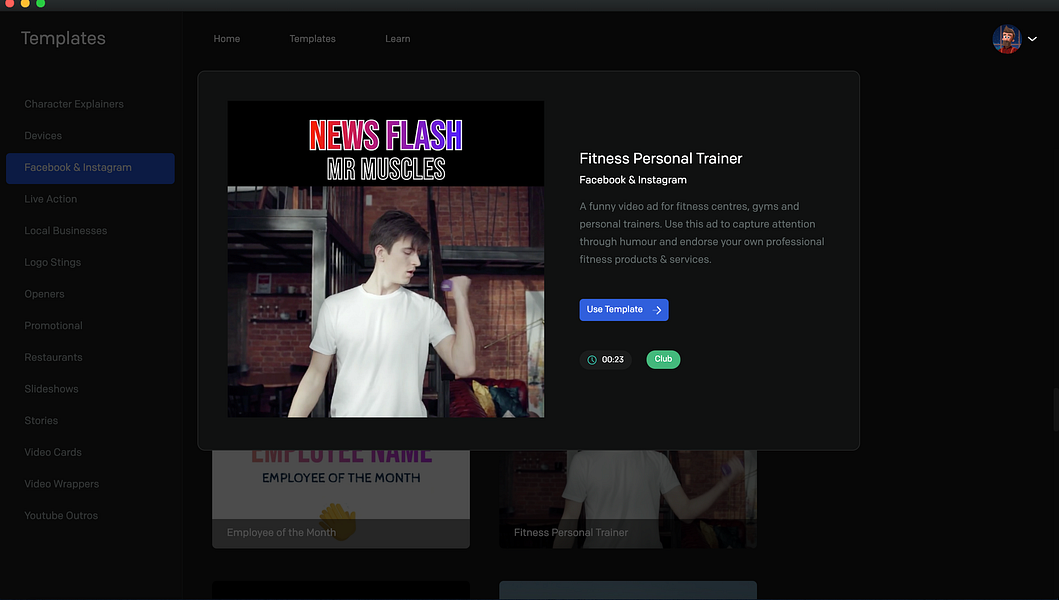
Task: Open the Templates nav item
Action: pyautogui.click(x=313, y=39)
